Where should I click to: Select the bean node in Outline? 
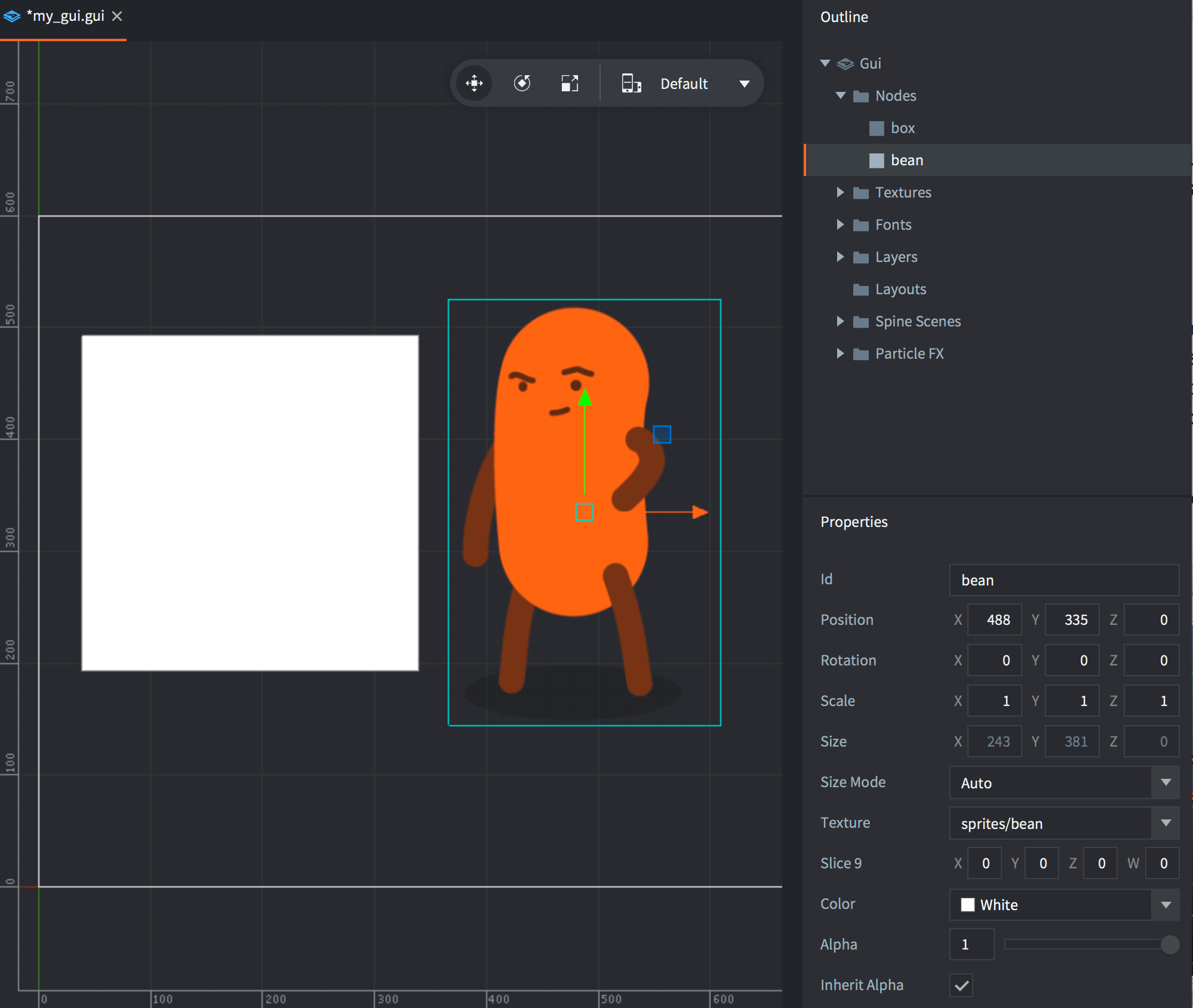click(x=906, y=161)
